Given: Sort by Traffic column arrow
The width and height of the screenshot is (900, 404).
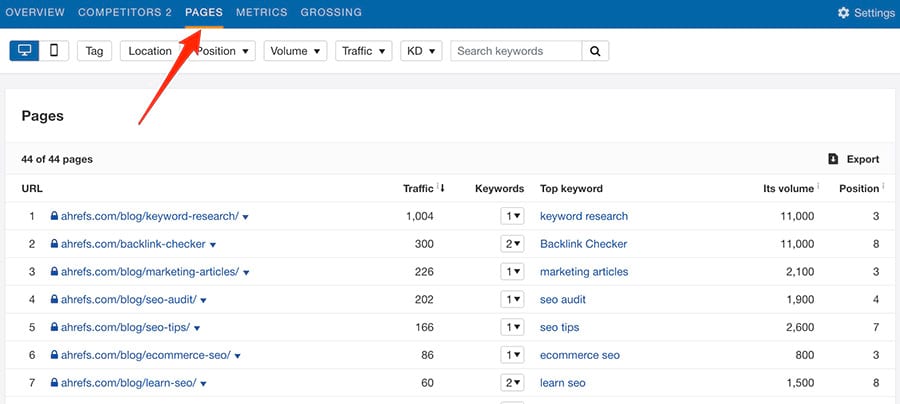Looking at the screenshot, I should [x=441, y=188].
